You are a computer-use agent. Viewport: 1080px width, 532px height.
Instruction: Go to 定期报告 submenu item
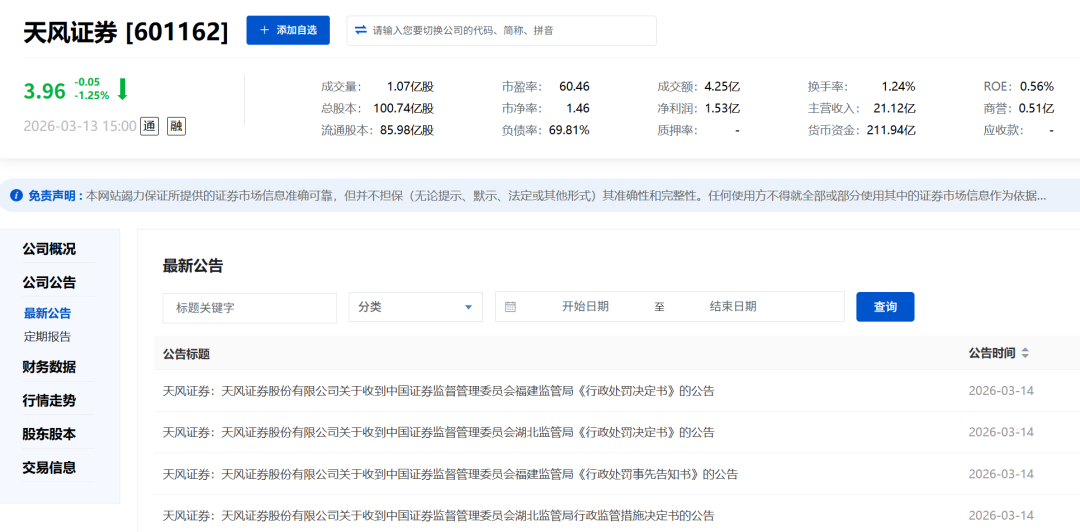[47, 337]
